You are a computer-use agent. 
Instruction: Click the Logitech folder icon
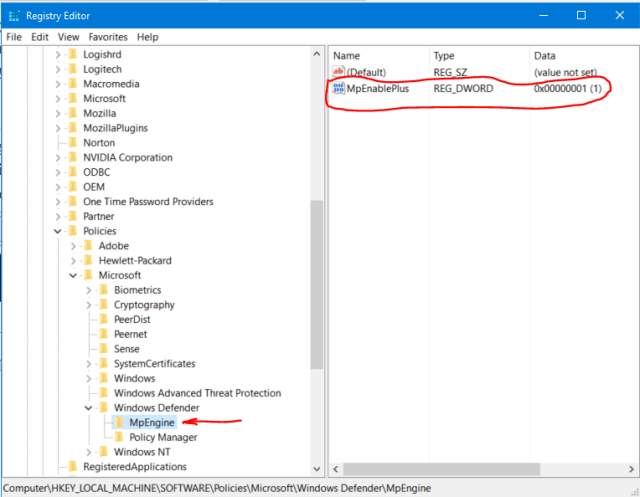73,69
